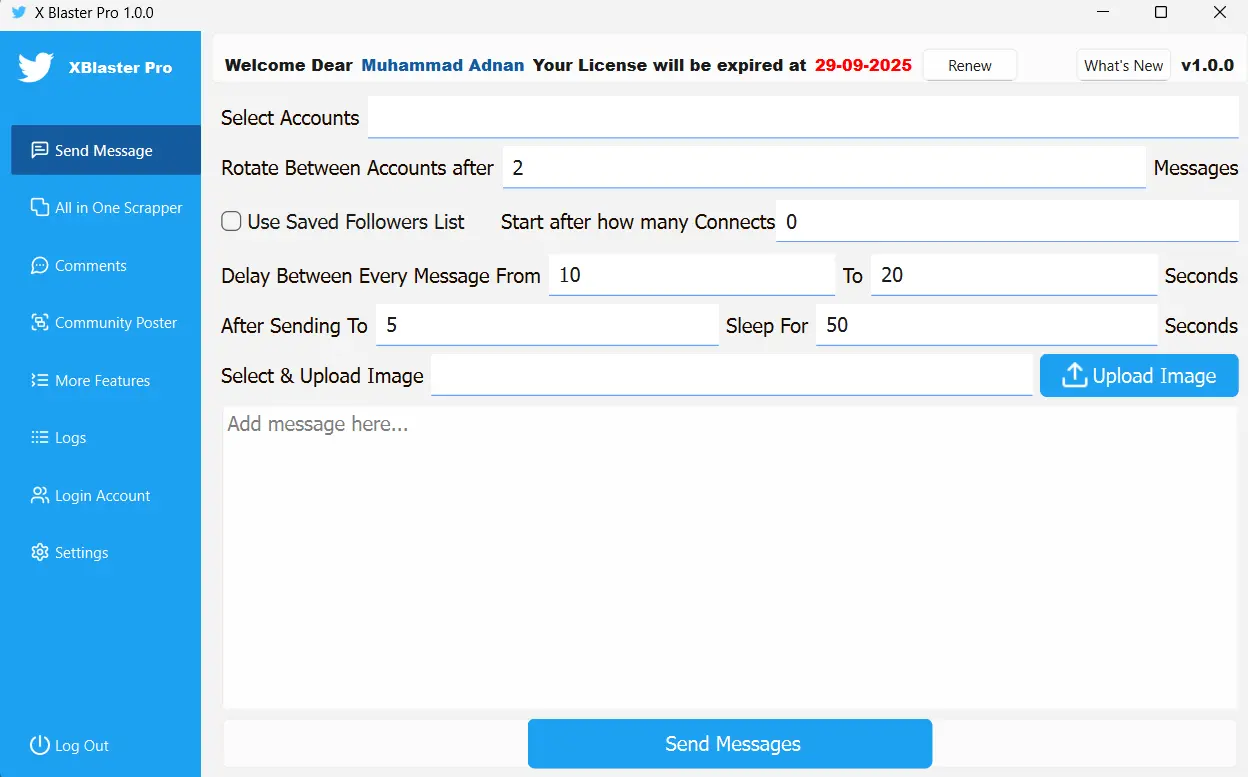Viewport: 1248px width, 777px height.
Task: Click the Renew license button
Action: pyautogui.click(x=969, y=66)
